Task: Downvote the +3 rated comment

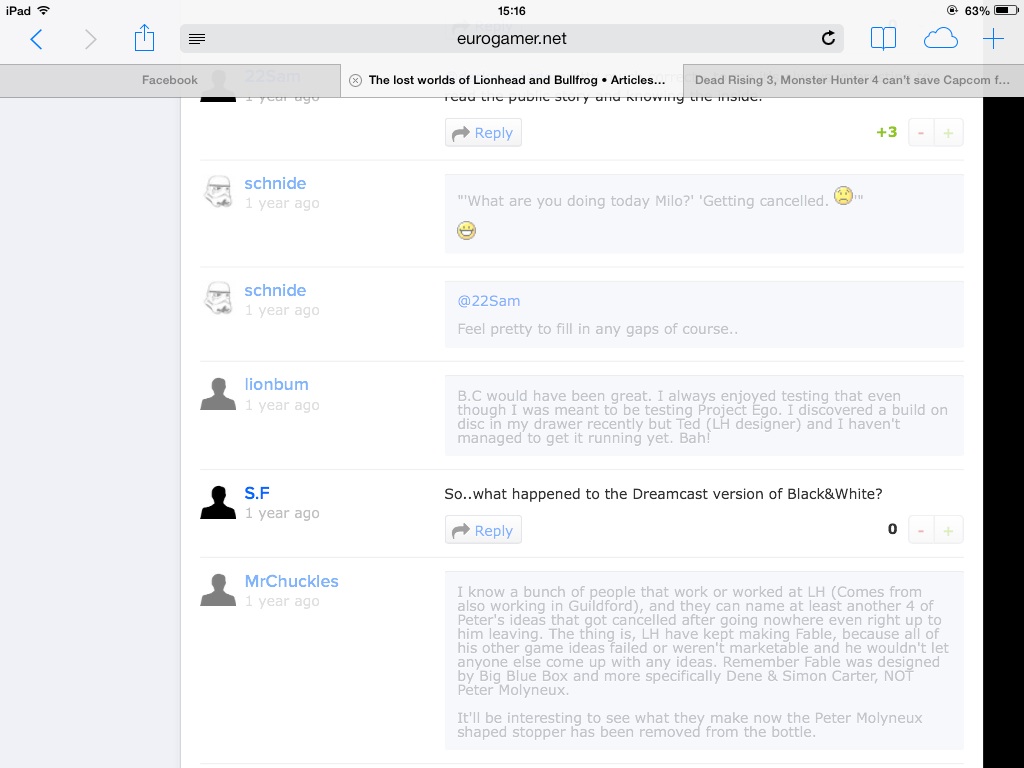Action: point(921,133)
